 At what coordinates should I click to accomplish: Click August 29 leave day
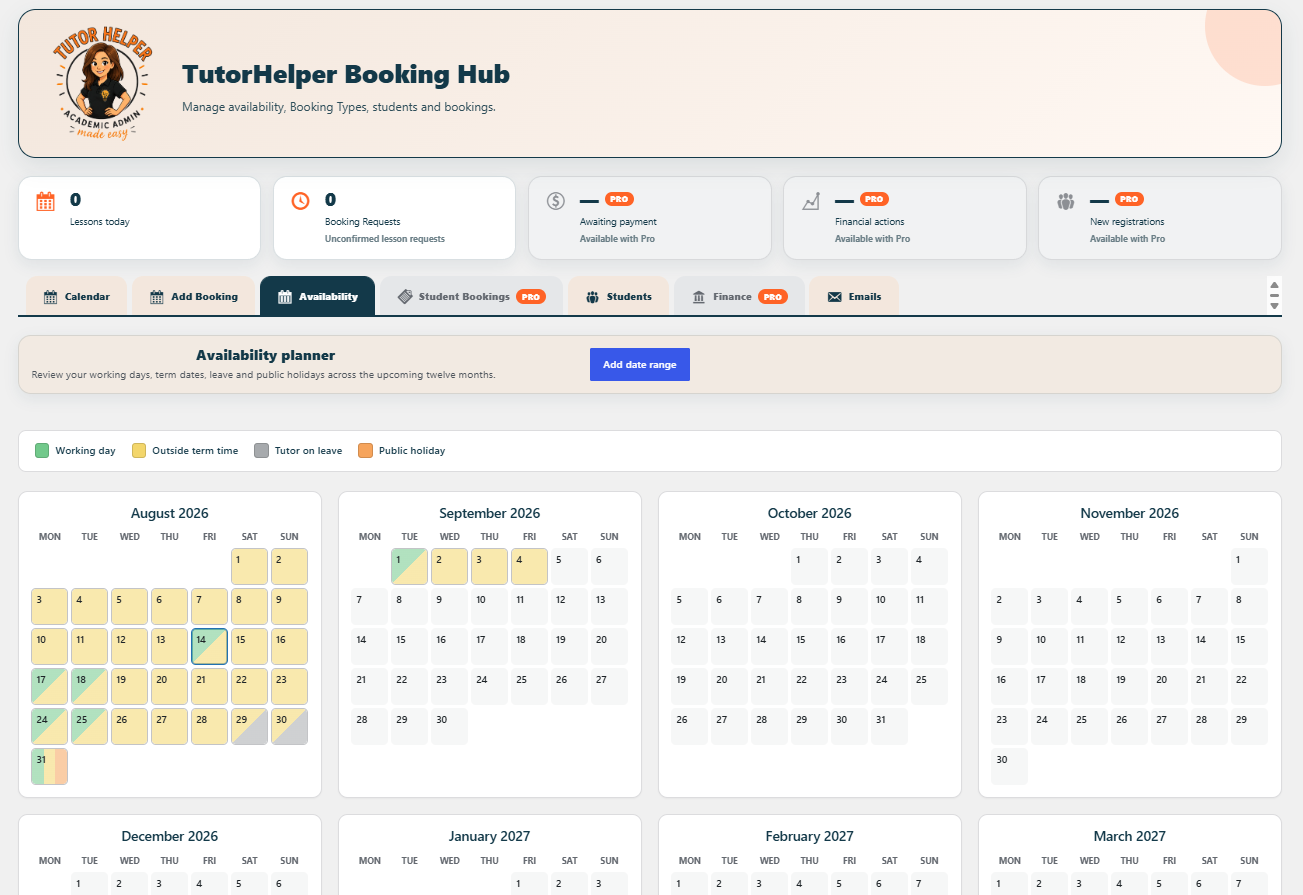pyautogui.click(x=249, y=727)
